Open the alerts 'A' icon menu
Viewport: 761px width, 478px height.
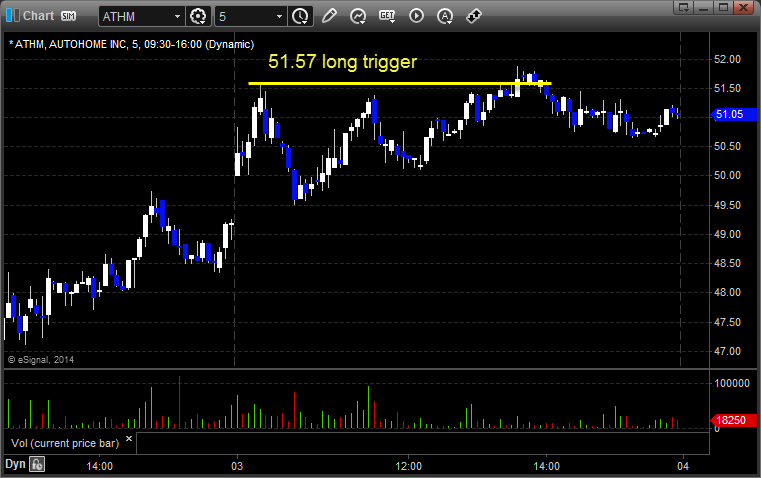[x=445, y=16]
